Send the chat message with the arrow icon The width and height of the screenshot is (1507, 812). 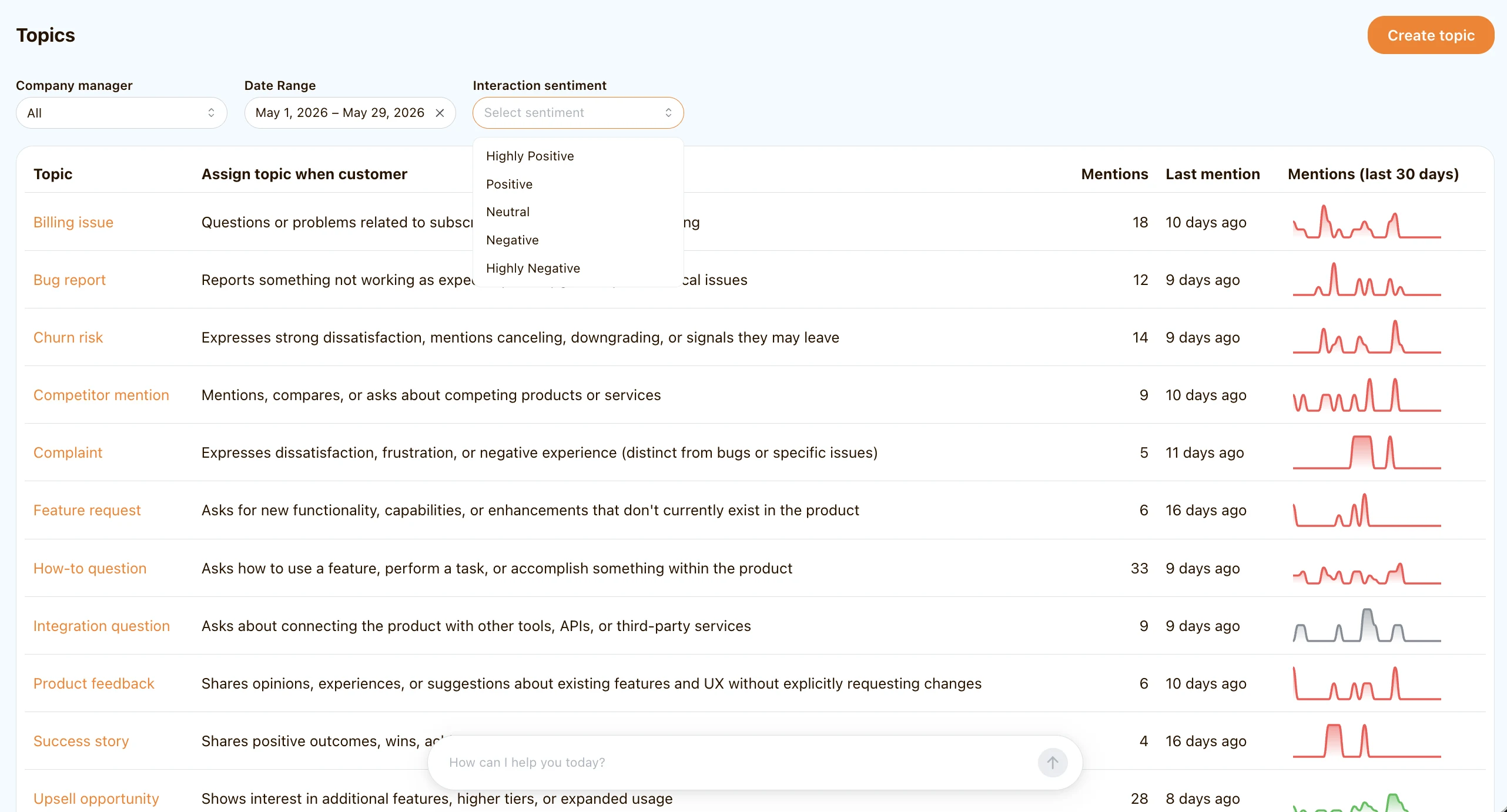(1052, 763)
